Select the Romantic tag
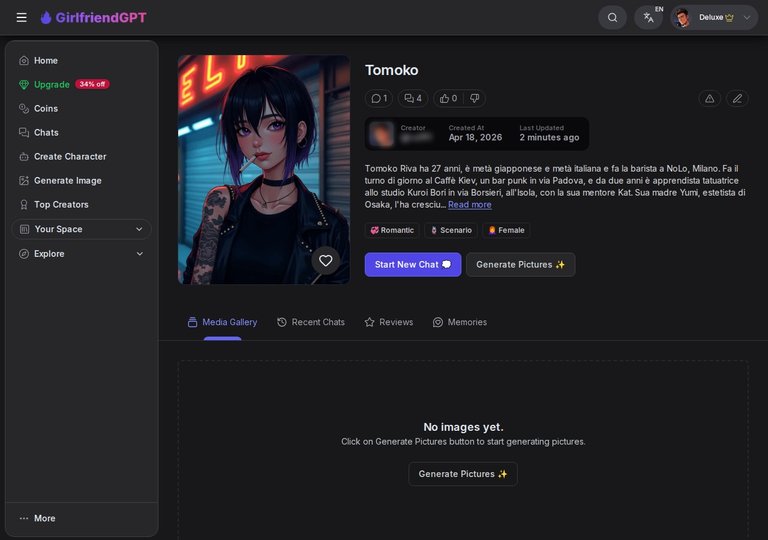 click(x=392, y=230)
